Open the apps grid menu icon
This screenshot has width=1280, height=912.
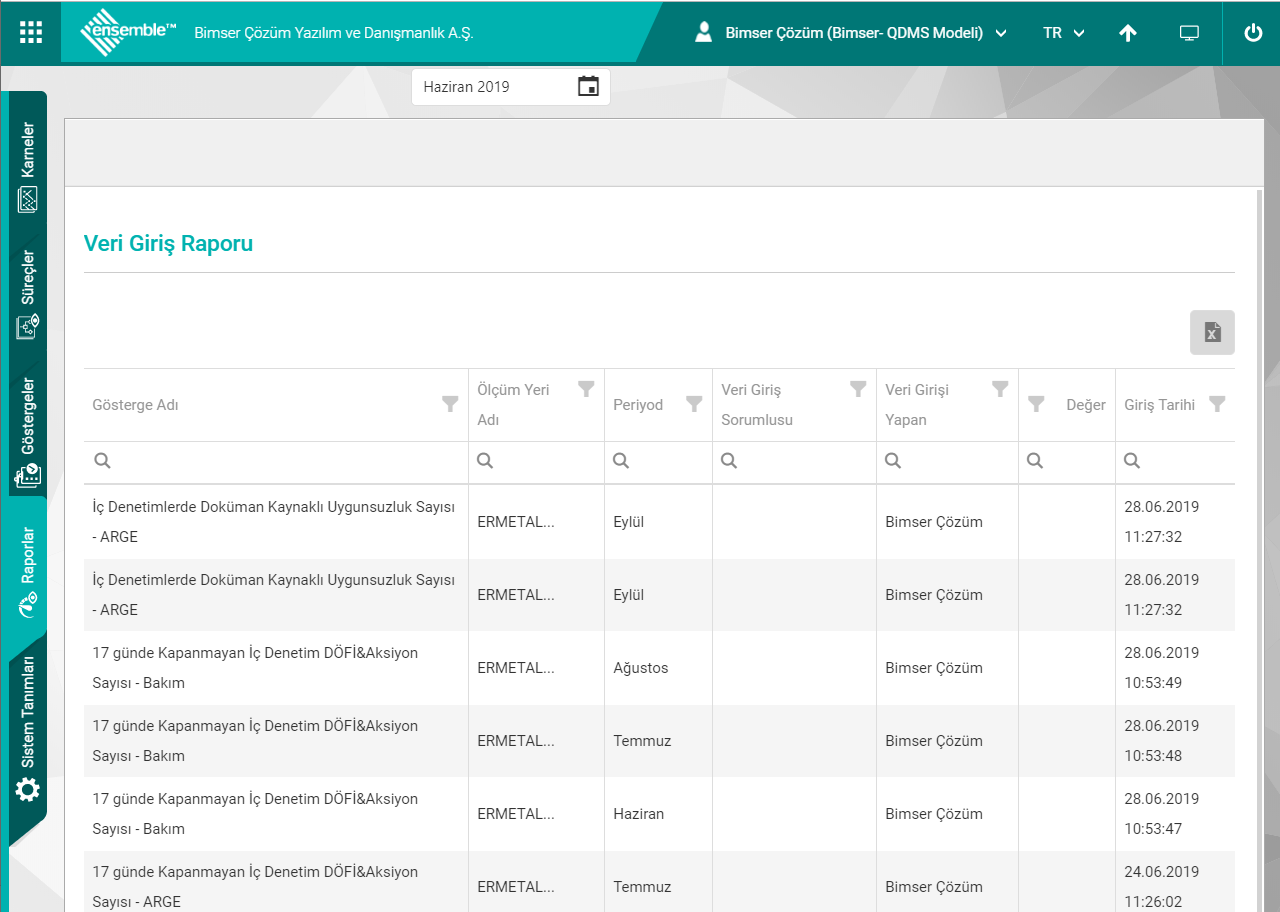pyautogui.click(x=31, y=32)
